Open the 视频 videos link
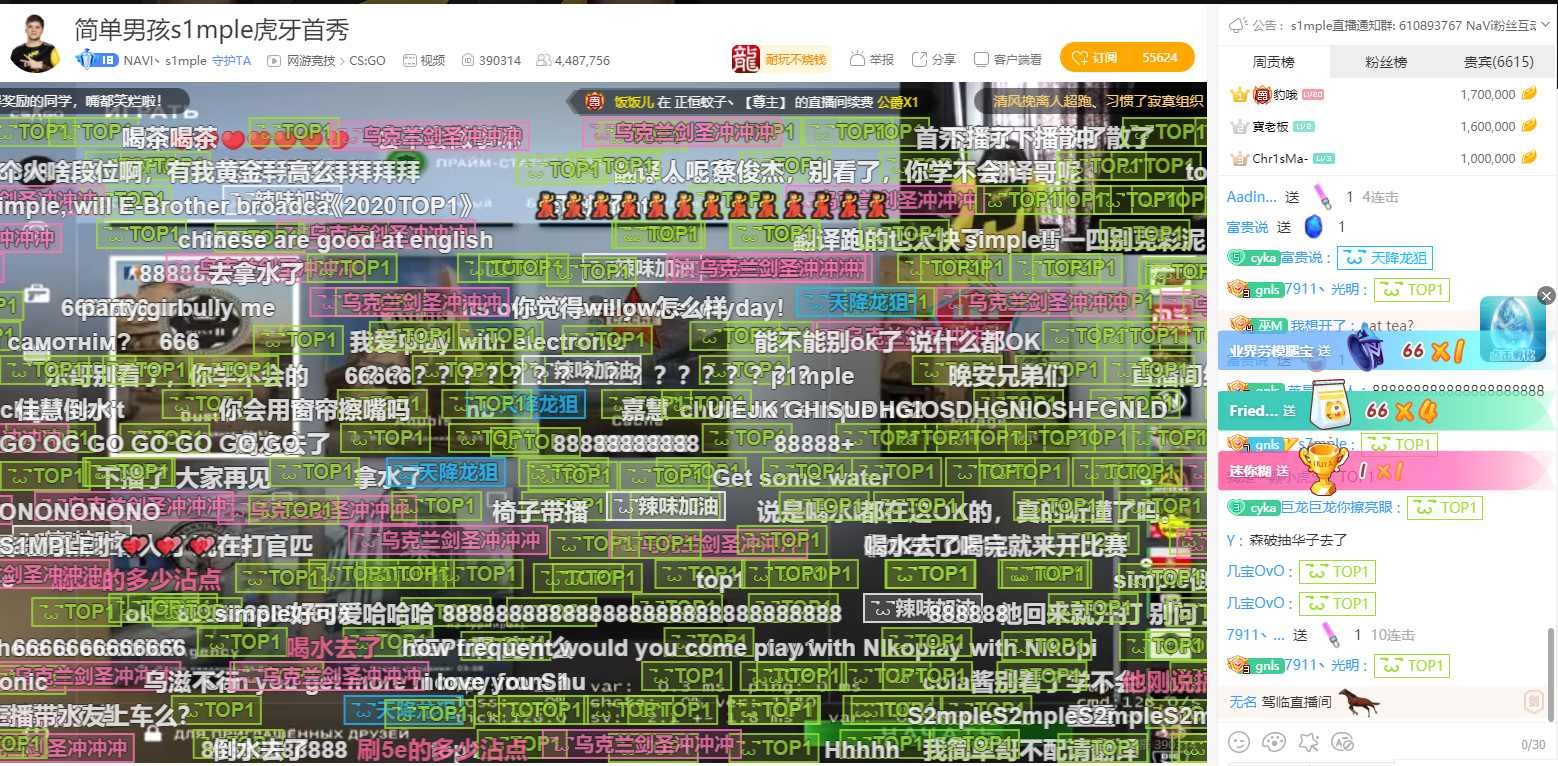Screen dimensions: 1558x766 click(433, 60)
